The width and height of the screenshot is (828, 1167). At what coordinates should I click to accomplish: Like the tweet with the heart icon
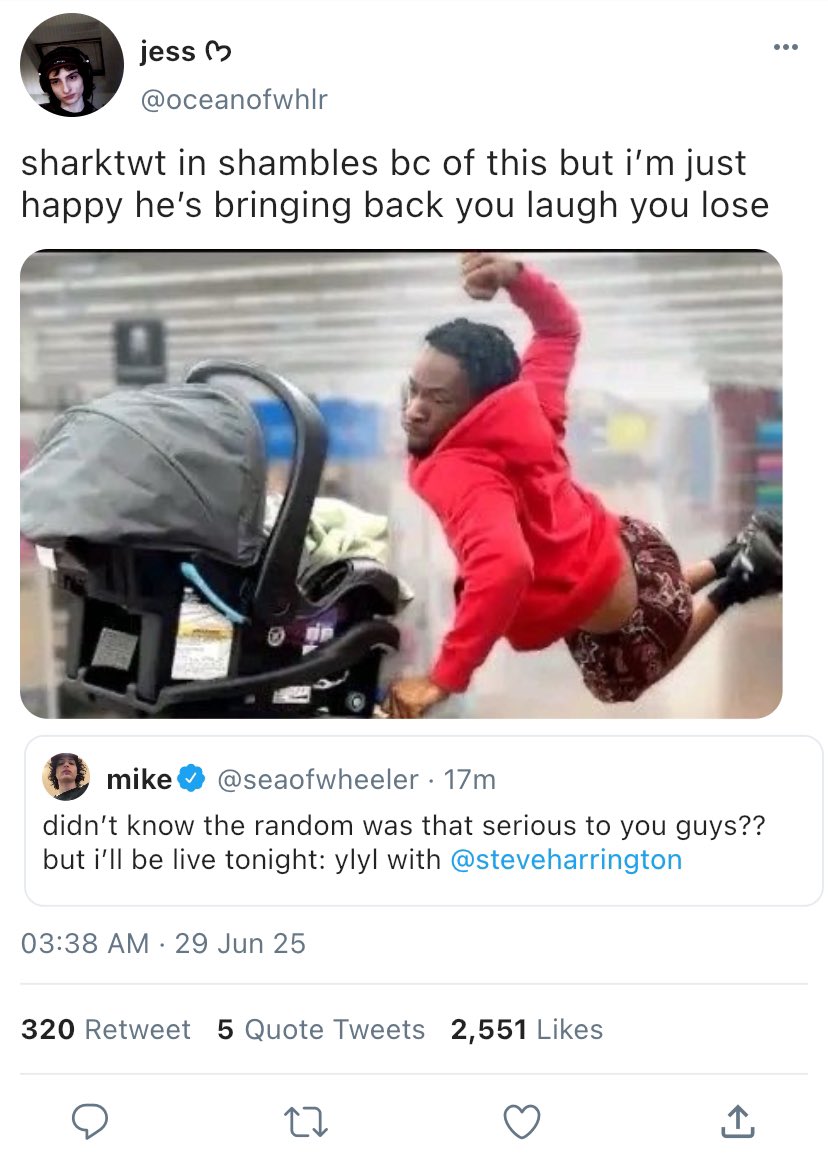[521, 1122]
